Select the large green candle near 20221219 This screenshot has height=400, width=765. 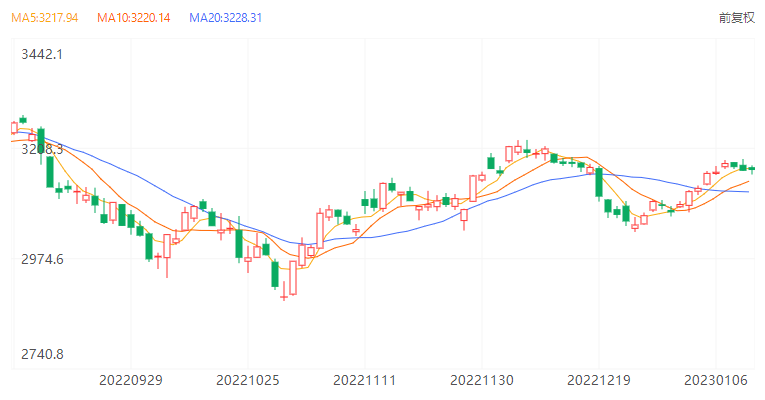[x=598, y=182]
